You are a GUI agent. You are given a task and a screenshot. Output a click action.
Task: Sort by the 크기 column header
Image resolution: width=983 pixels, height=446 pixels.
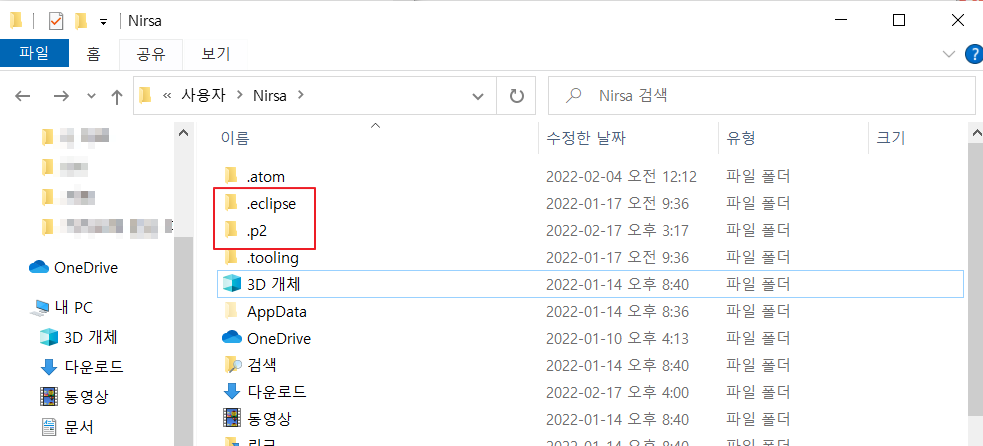890,137
